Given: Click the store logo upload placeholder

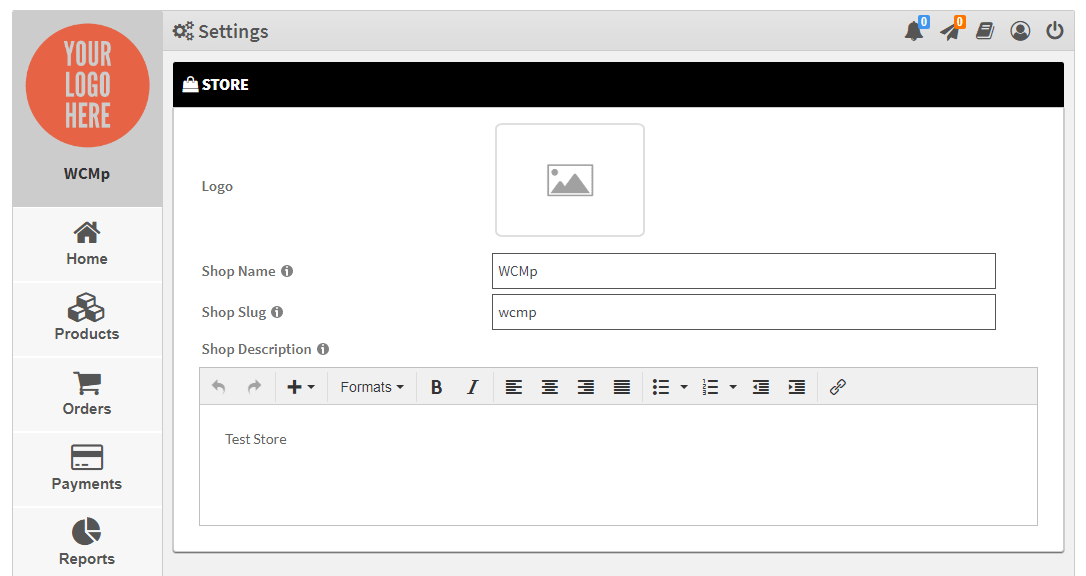Looking at the screenshot, I should coord(570,180).
